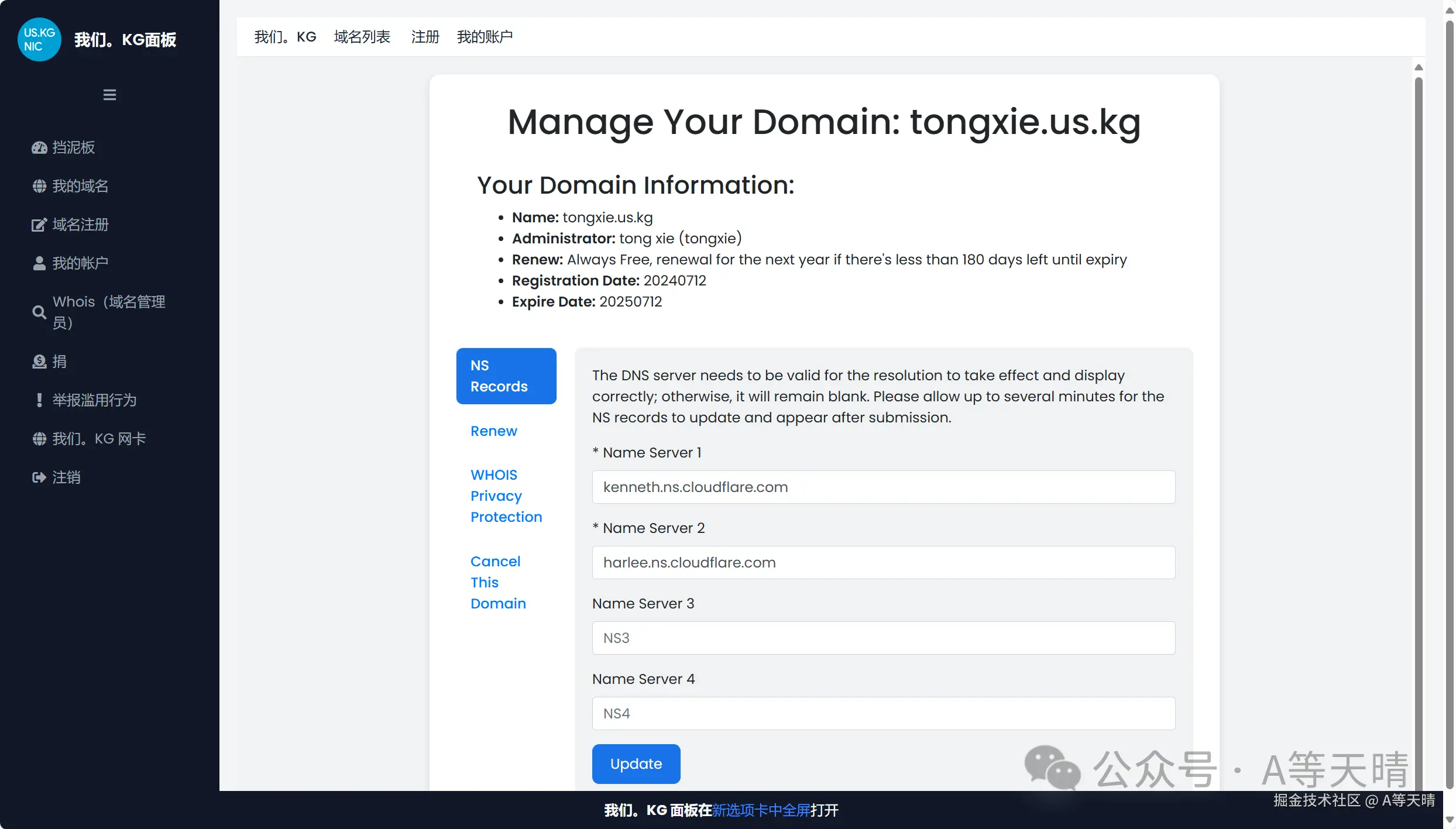Open the dashboard gauge icon item
The image size is (1456, 829).
tap(39, 148)
